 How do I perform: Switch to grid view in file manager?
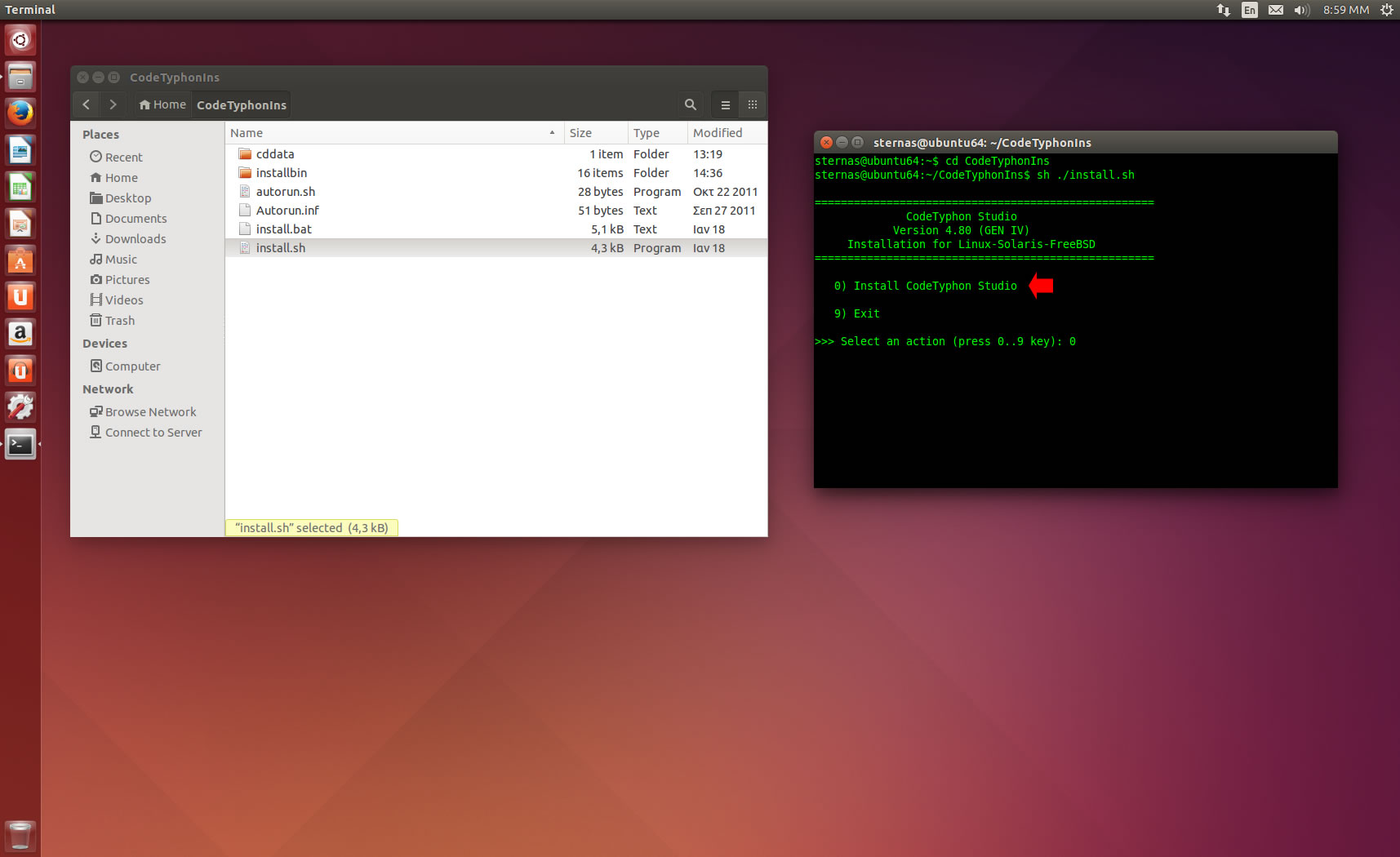[753, 104]
